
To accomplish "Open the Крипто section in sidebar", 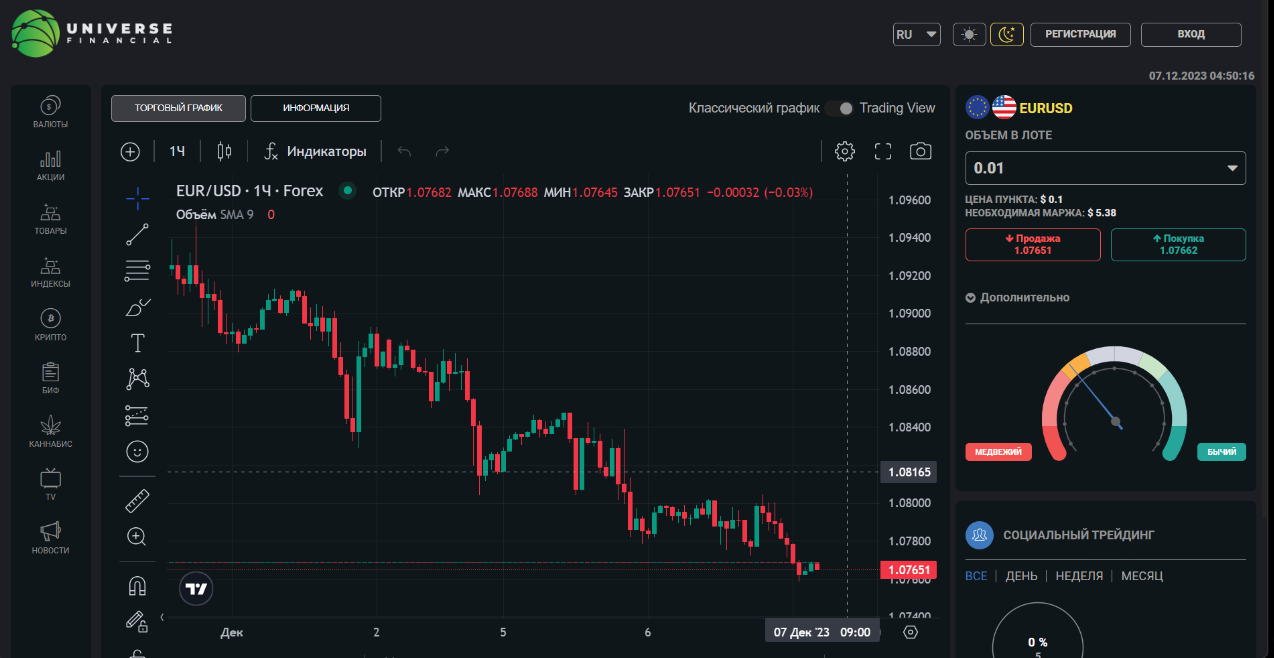I will [50, 325].
